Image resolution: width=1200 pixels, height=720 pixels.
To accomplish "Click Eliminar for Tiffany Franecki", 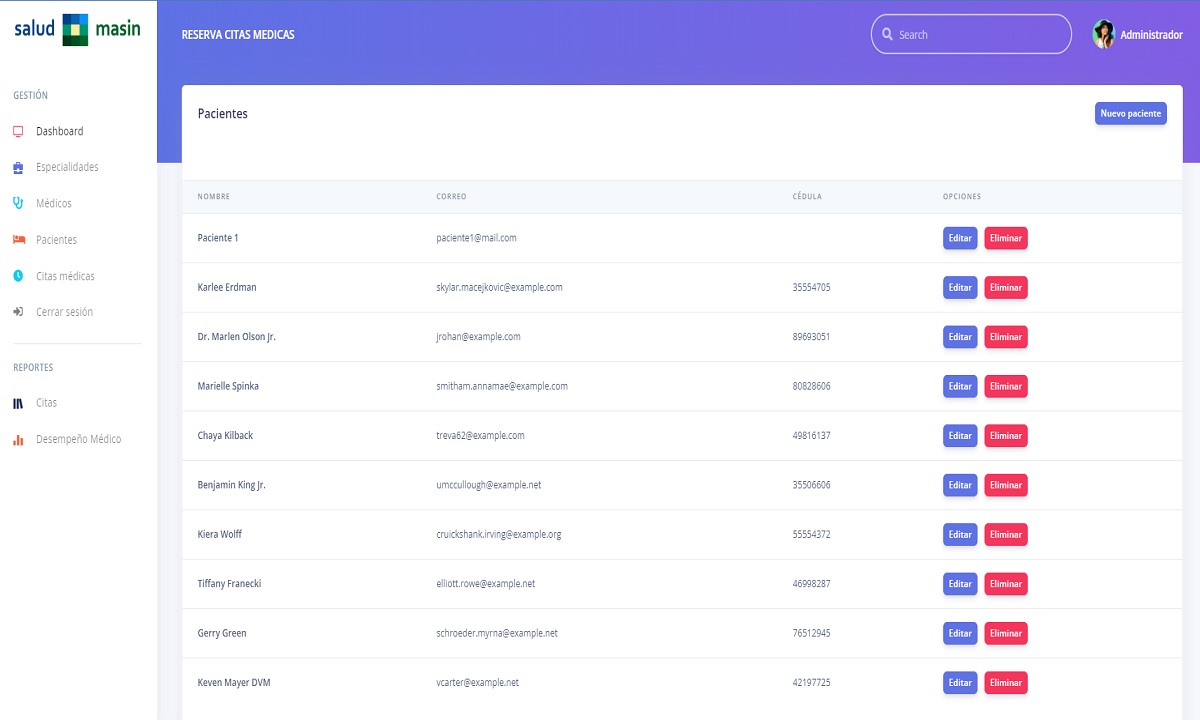I will (1006, 583).
